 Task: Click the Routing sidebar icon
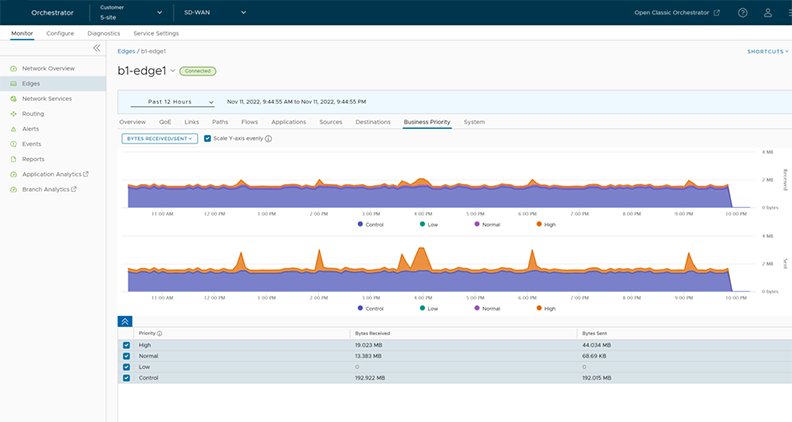tap(14, 114)
